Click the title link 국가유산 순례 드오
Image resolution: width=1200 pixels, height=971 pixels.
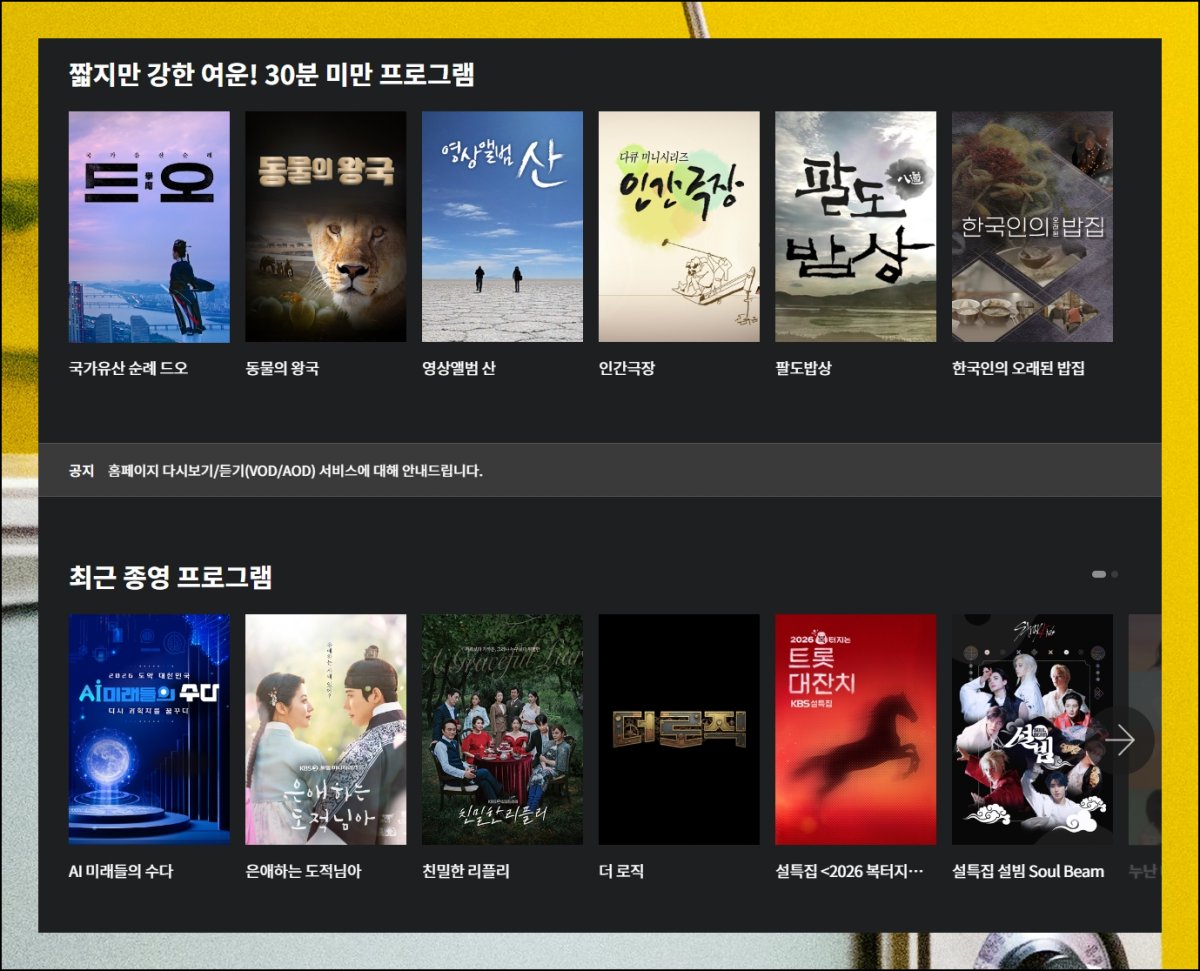[128, 368]
